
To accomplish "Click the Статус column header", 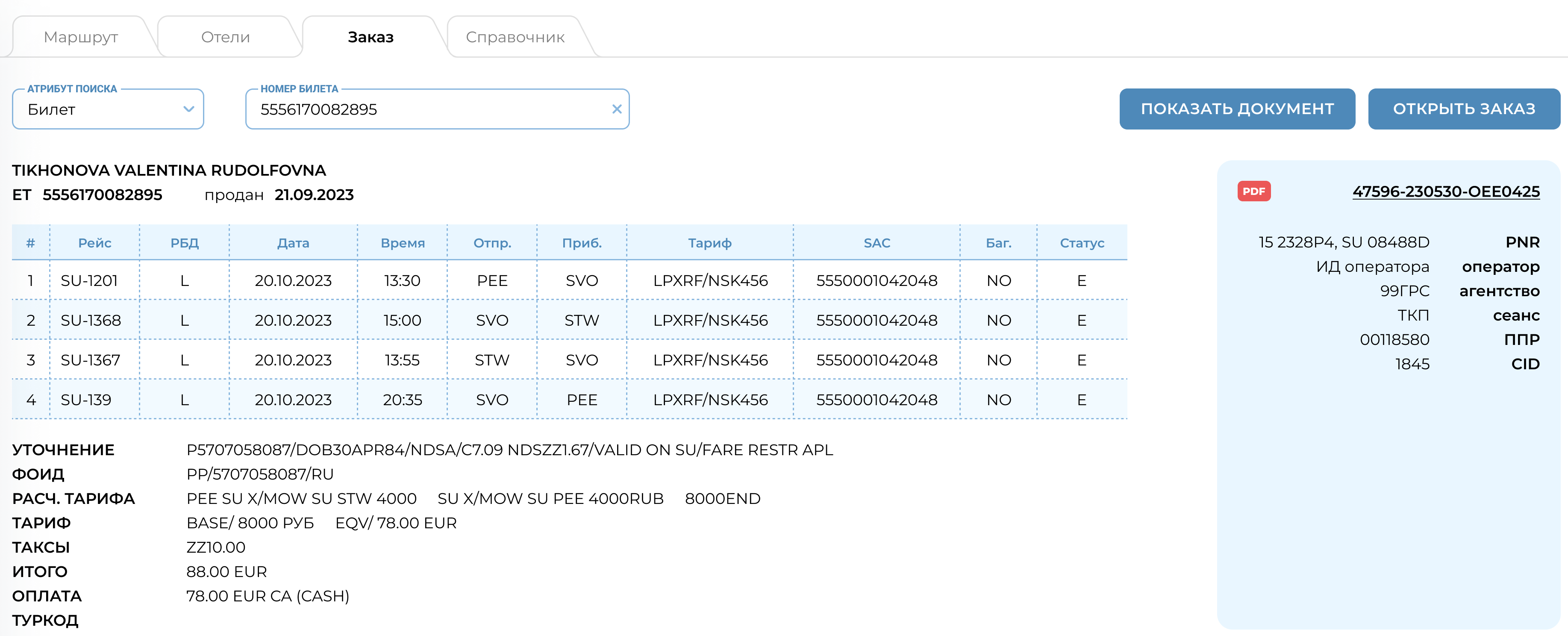I will tap(1082, 243).
